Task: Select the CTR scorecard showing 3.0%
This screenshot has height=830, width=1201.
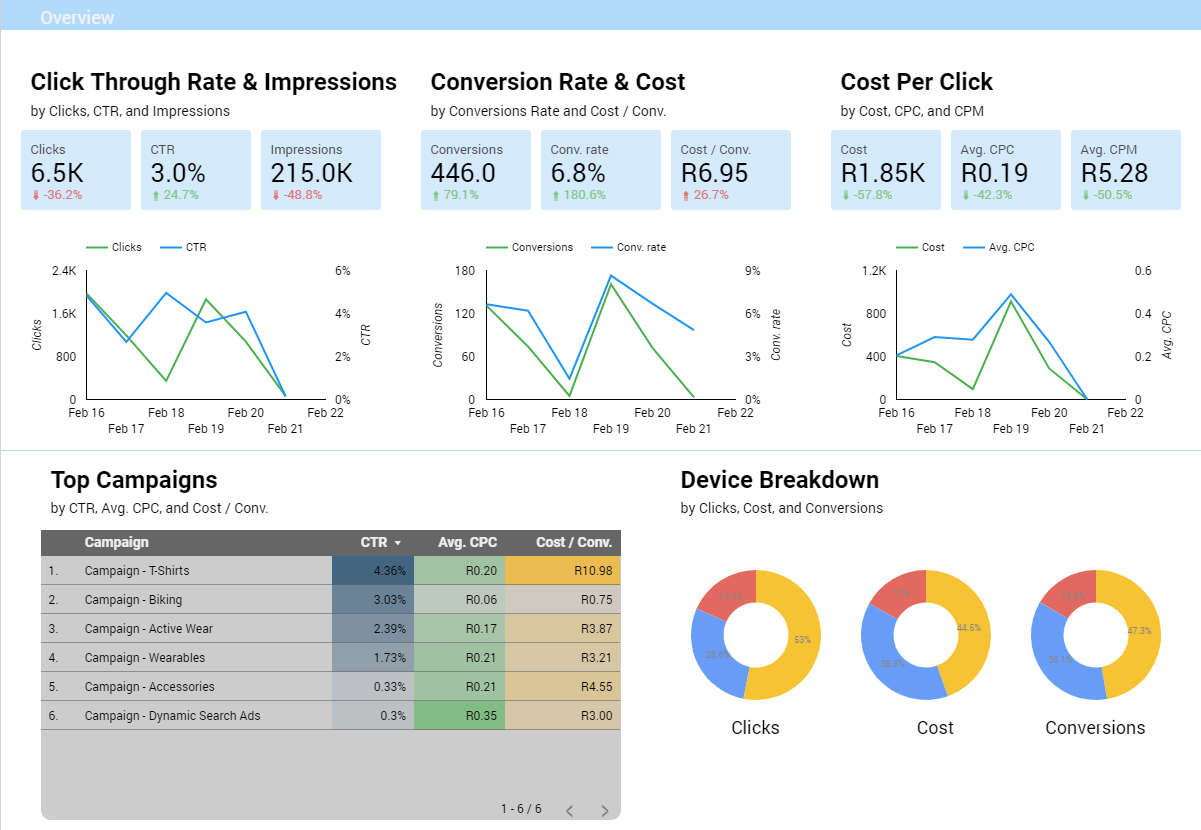Action: pyautogui.click(x=196, y=170)
